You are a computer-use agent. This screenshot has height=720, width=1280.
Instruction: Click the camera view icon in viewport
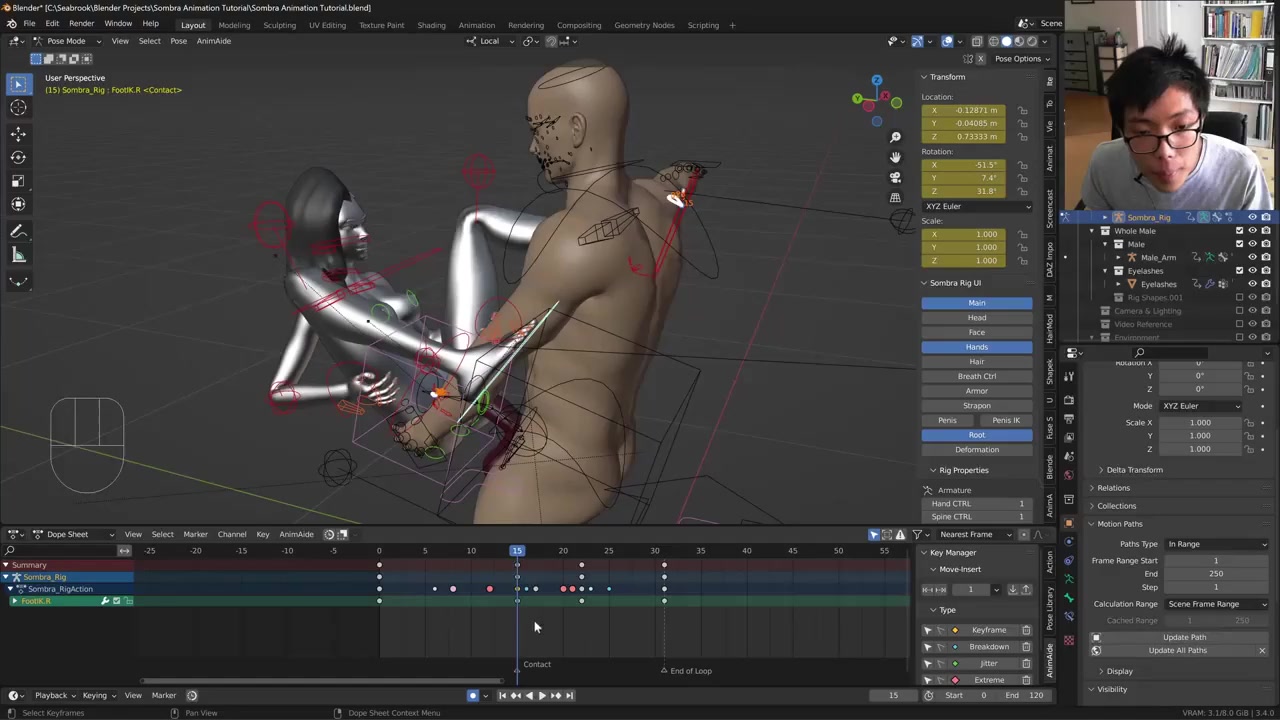[895, 177]
